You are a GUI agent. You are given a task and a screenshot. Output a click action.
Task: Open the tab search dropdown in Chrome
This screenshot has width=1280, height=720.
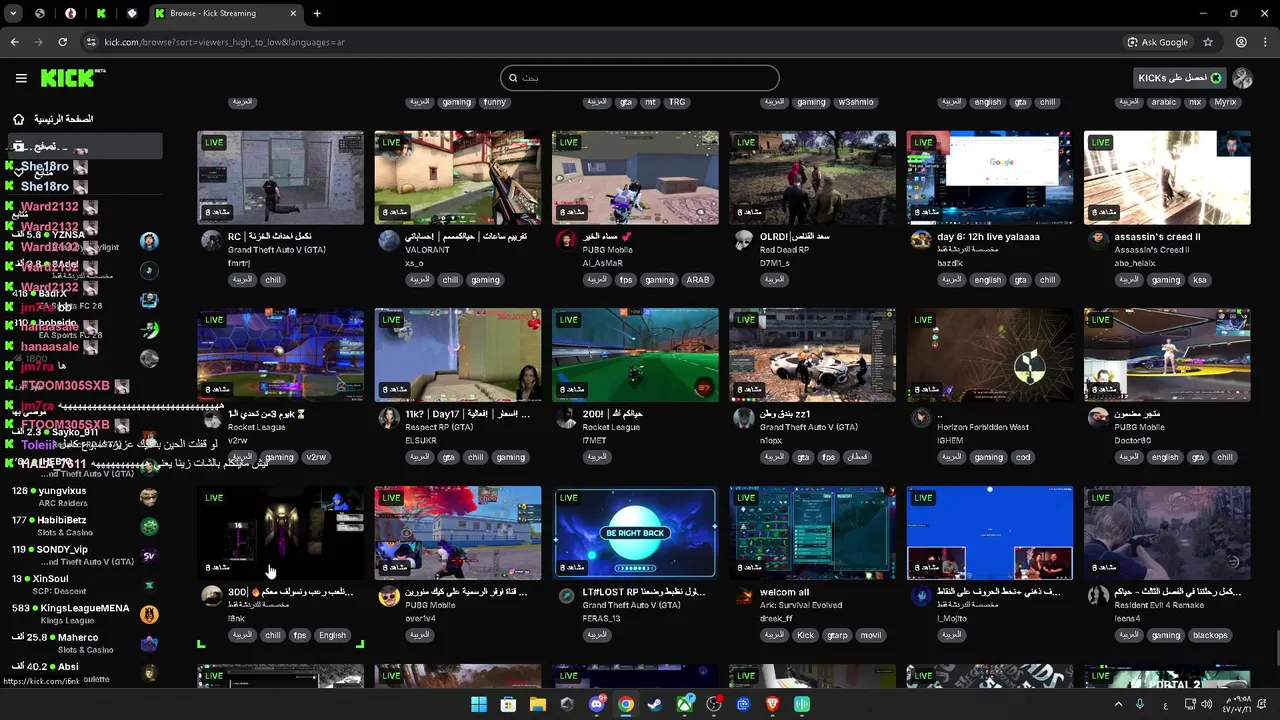(13, 13)
